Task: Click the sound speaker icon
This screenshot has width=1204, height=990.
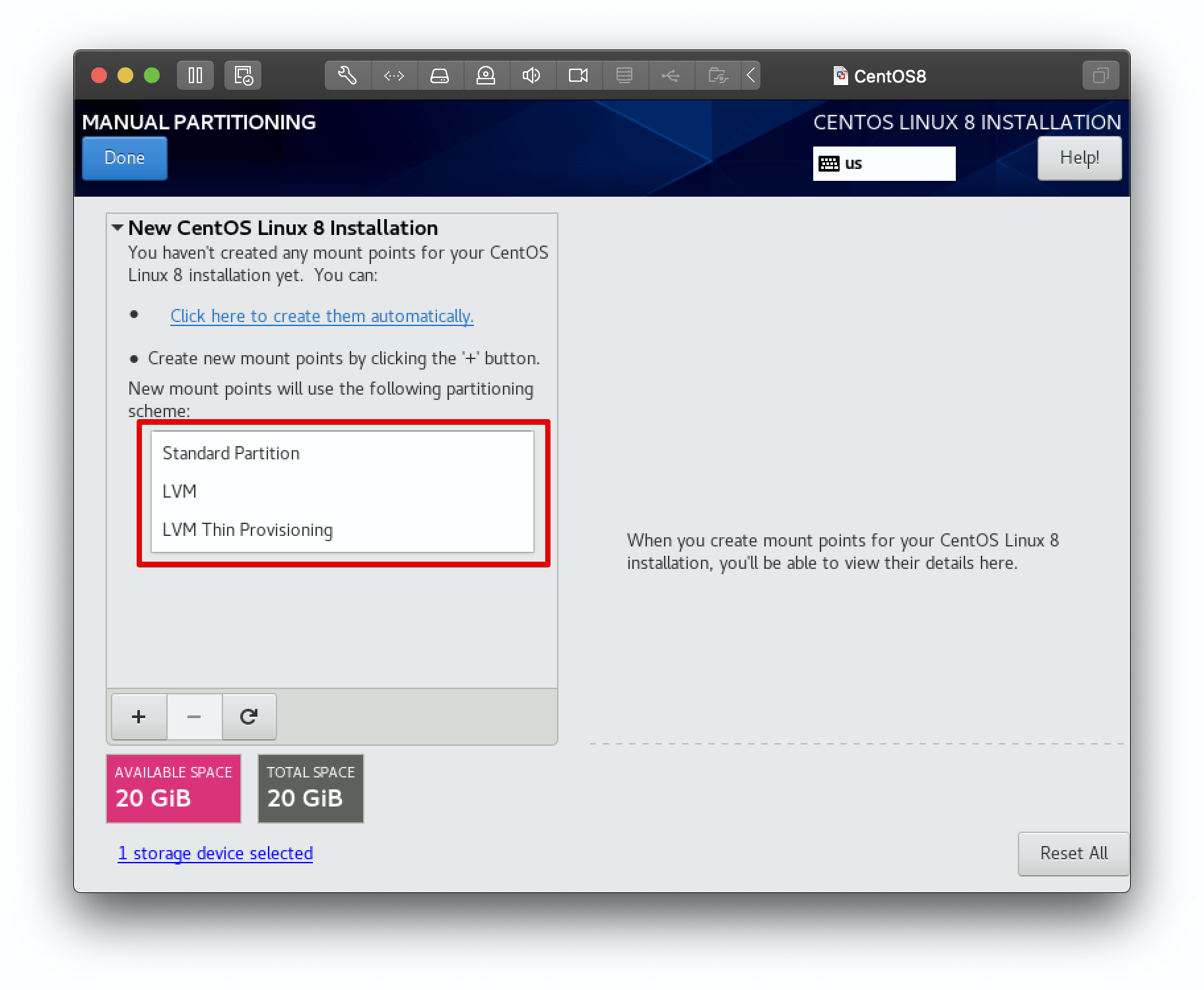Action: click(532, 75)
